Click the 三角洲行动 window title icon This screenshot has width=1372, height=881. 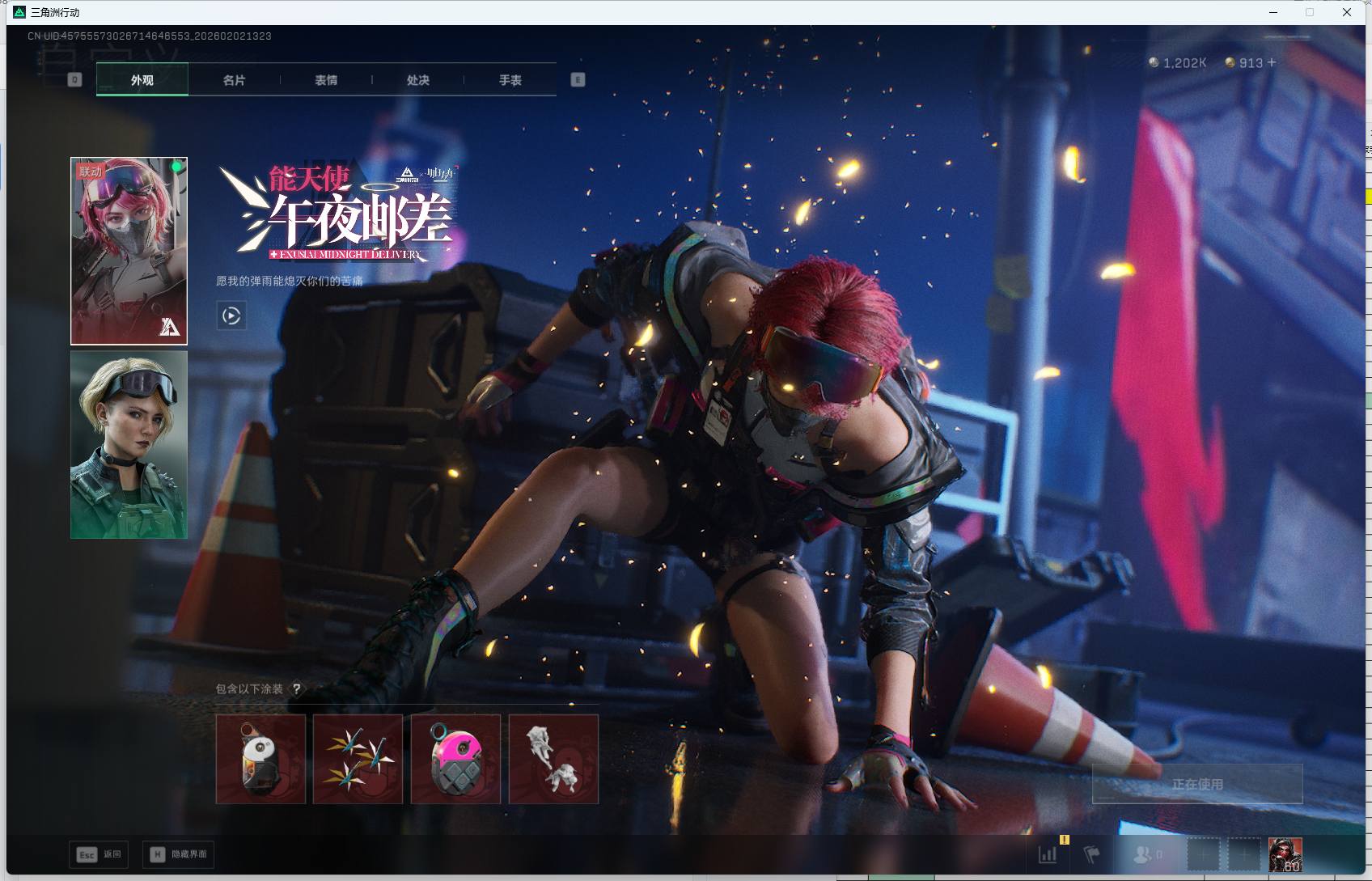pyautogui.click(x=19, y=12)
